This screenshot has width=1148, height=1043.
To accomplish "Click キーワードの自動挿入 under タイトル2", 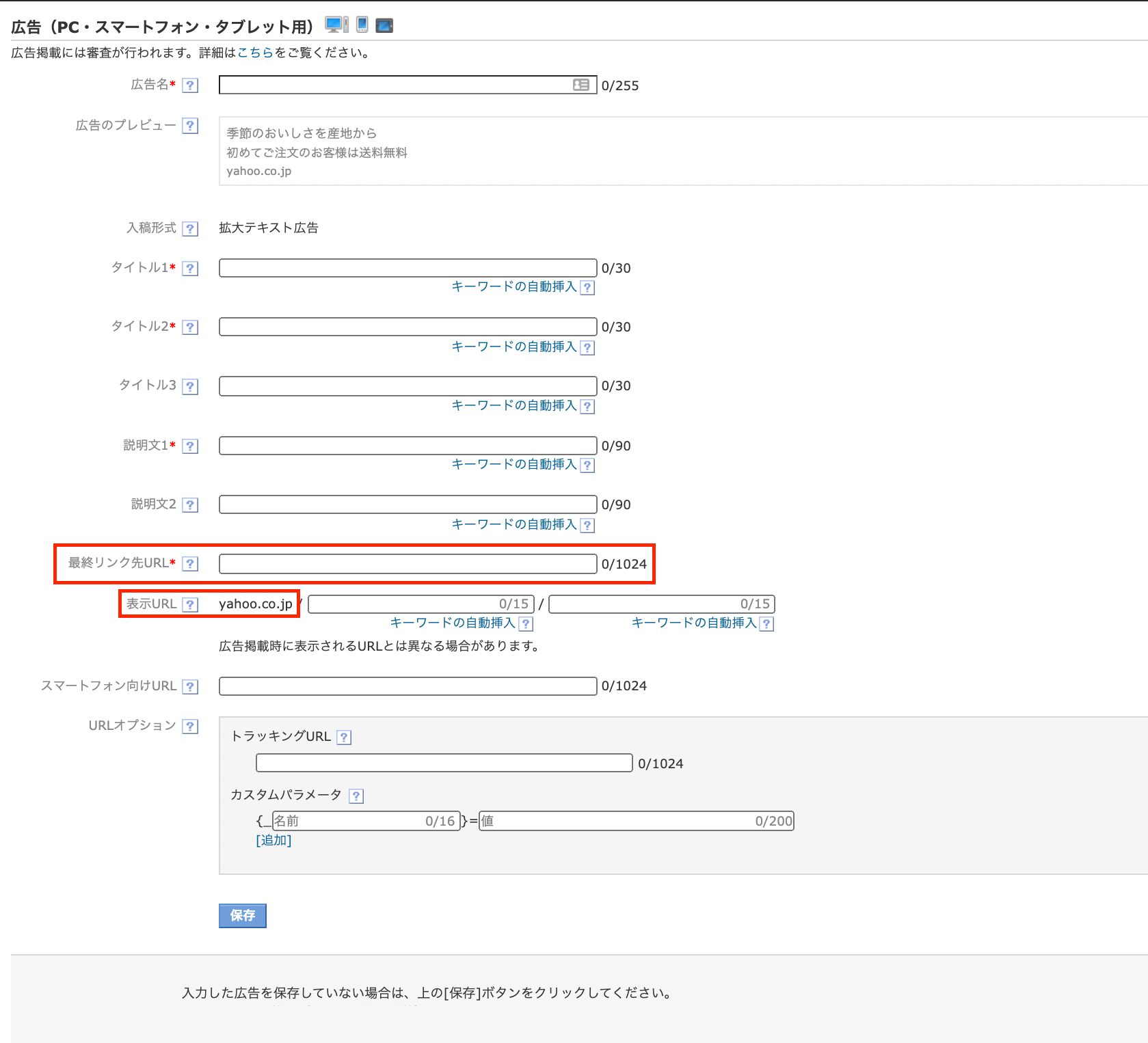I will pyautogui.click(x=514, y=347).
